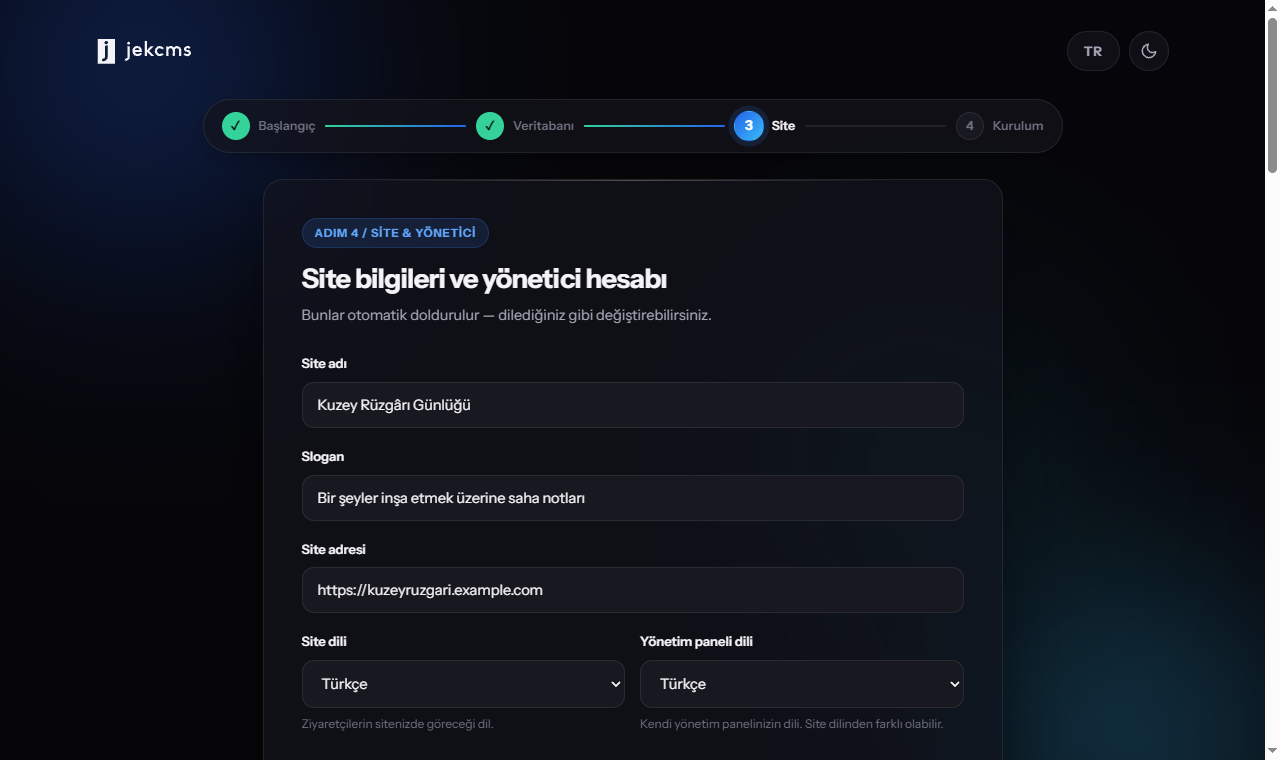Image resolution: width=1280 pixels, height=760 pixels.
Task: Click the jekcms logo icon
Action: tap(106, 51)
